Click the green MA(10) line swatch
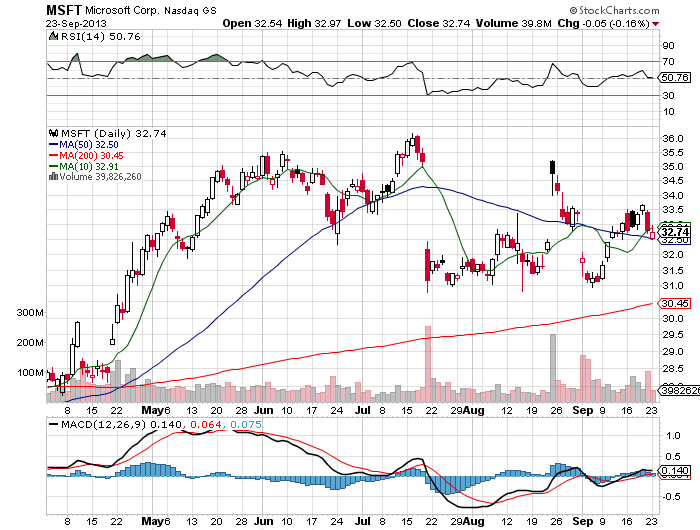The image size is (700, 530). coord(53,166)
